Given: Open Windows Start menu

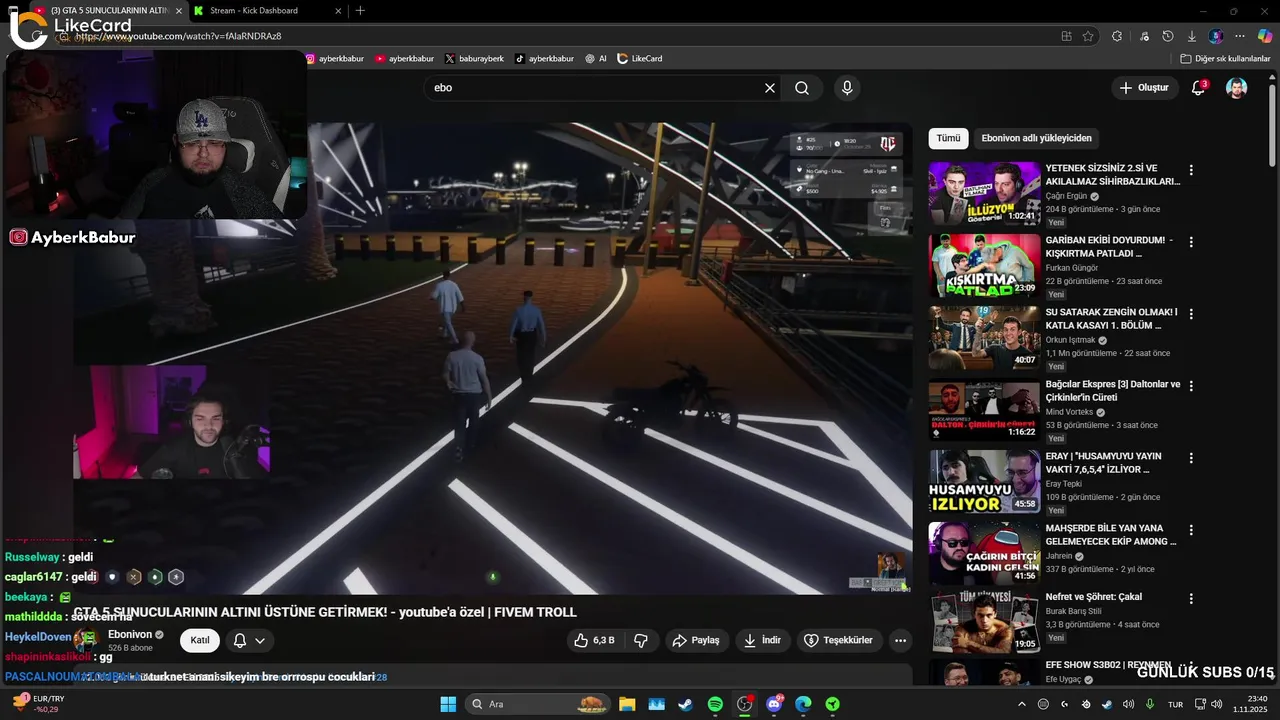Looking at the screenshot, I should click(448, 704).
